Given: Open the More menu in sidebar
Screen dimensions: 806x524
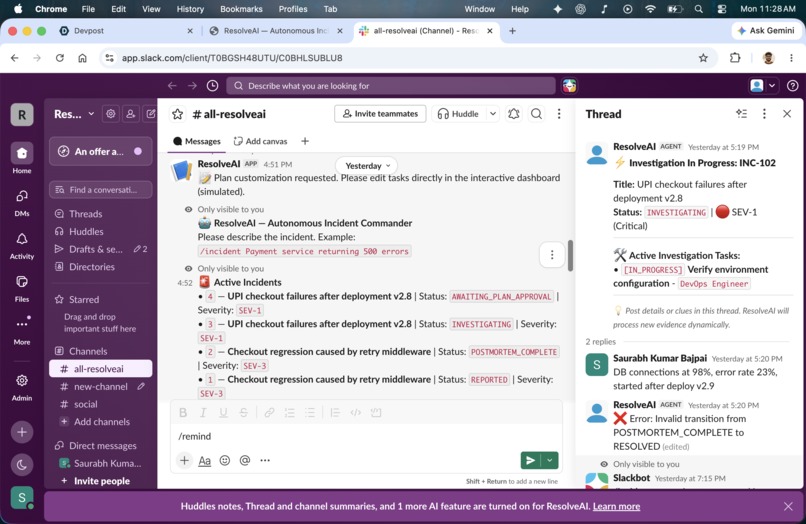Looking at the screenshot, I should coord(22,330).
